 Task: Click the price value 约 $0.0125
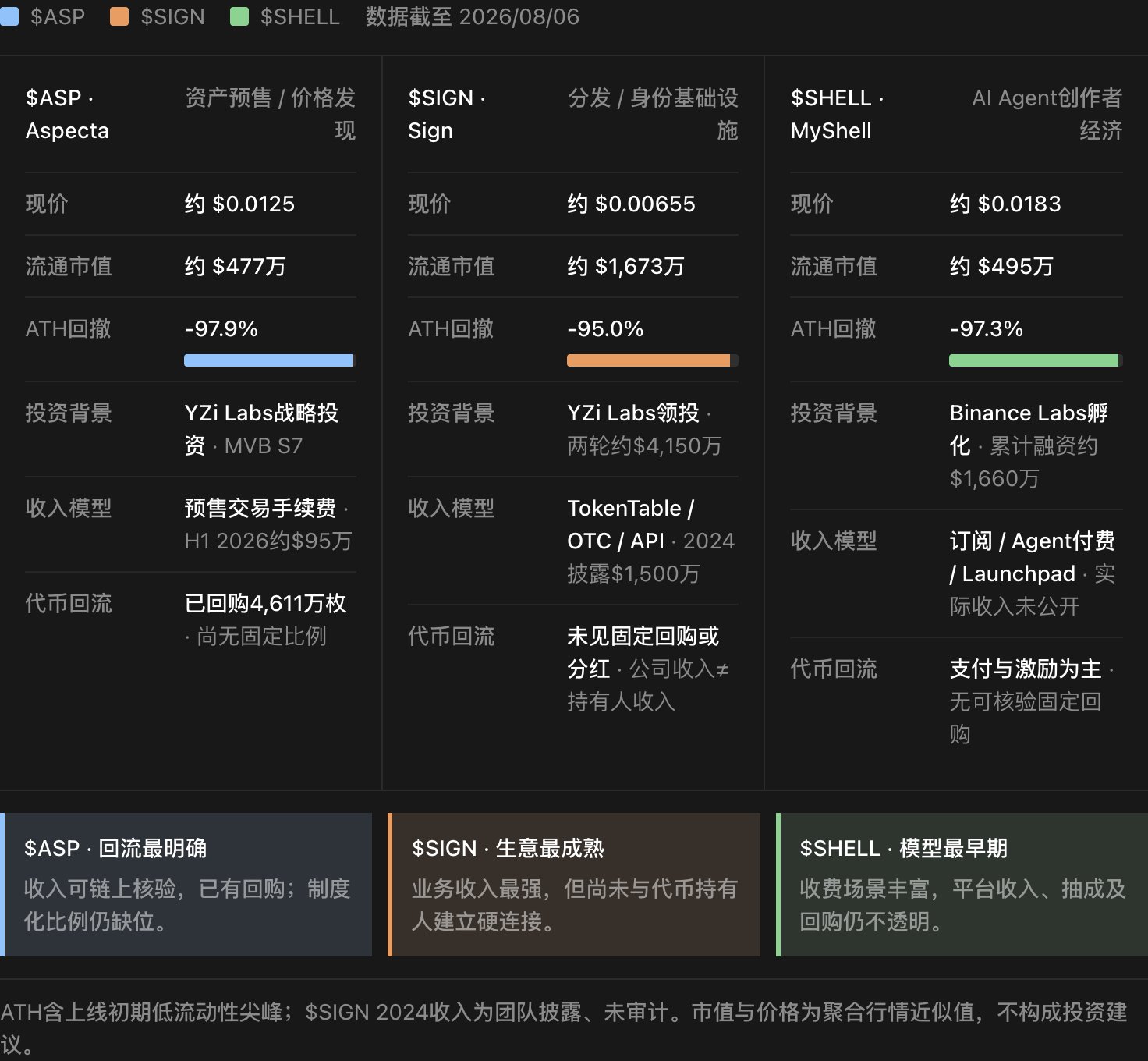click(x=239, y=204)
